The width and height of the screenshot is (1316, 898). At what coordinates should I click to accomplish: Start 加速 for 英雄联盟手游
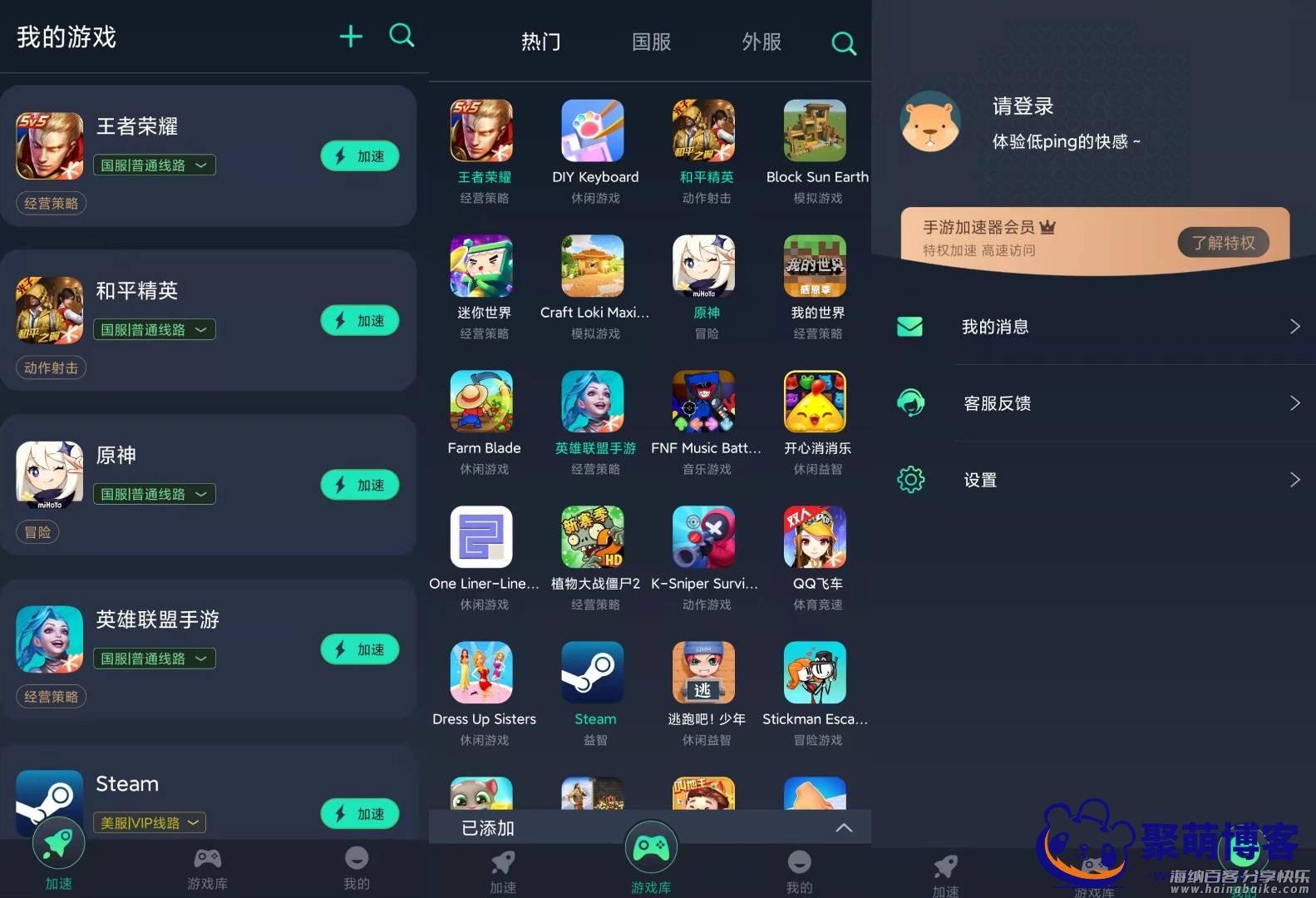point(360,650)
